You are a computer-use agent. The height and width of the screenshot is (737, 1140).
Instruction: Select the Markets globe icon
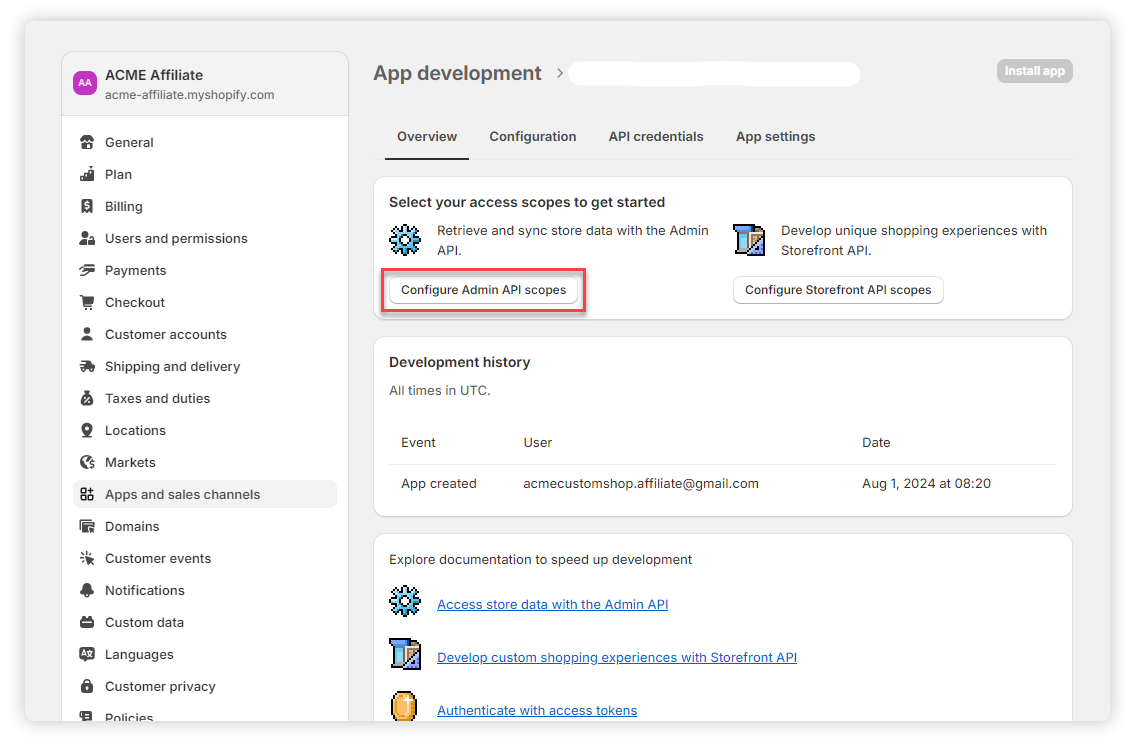pos(87,462)
